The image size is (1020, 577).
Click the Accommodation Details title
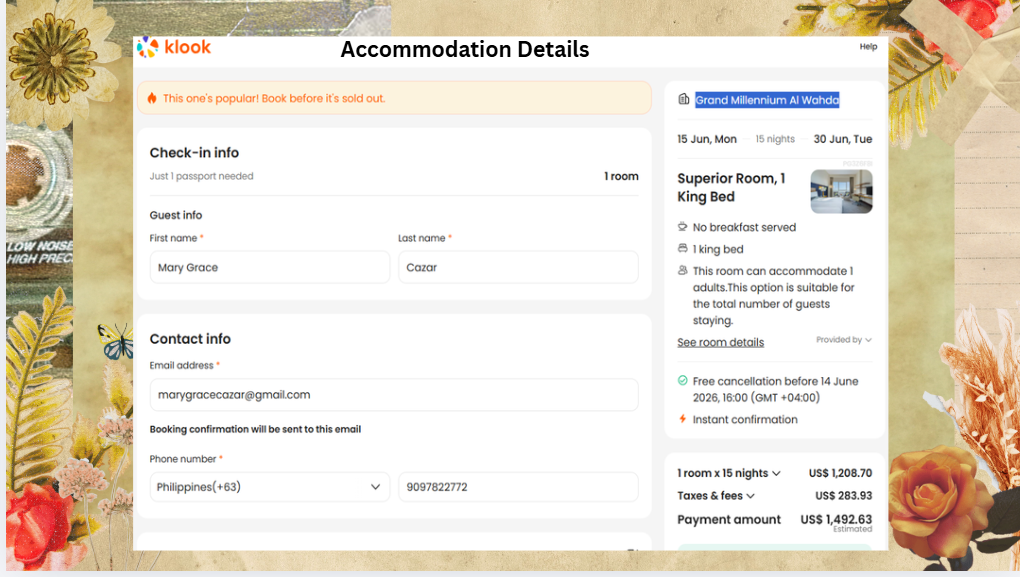[x=464, y=49]
